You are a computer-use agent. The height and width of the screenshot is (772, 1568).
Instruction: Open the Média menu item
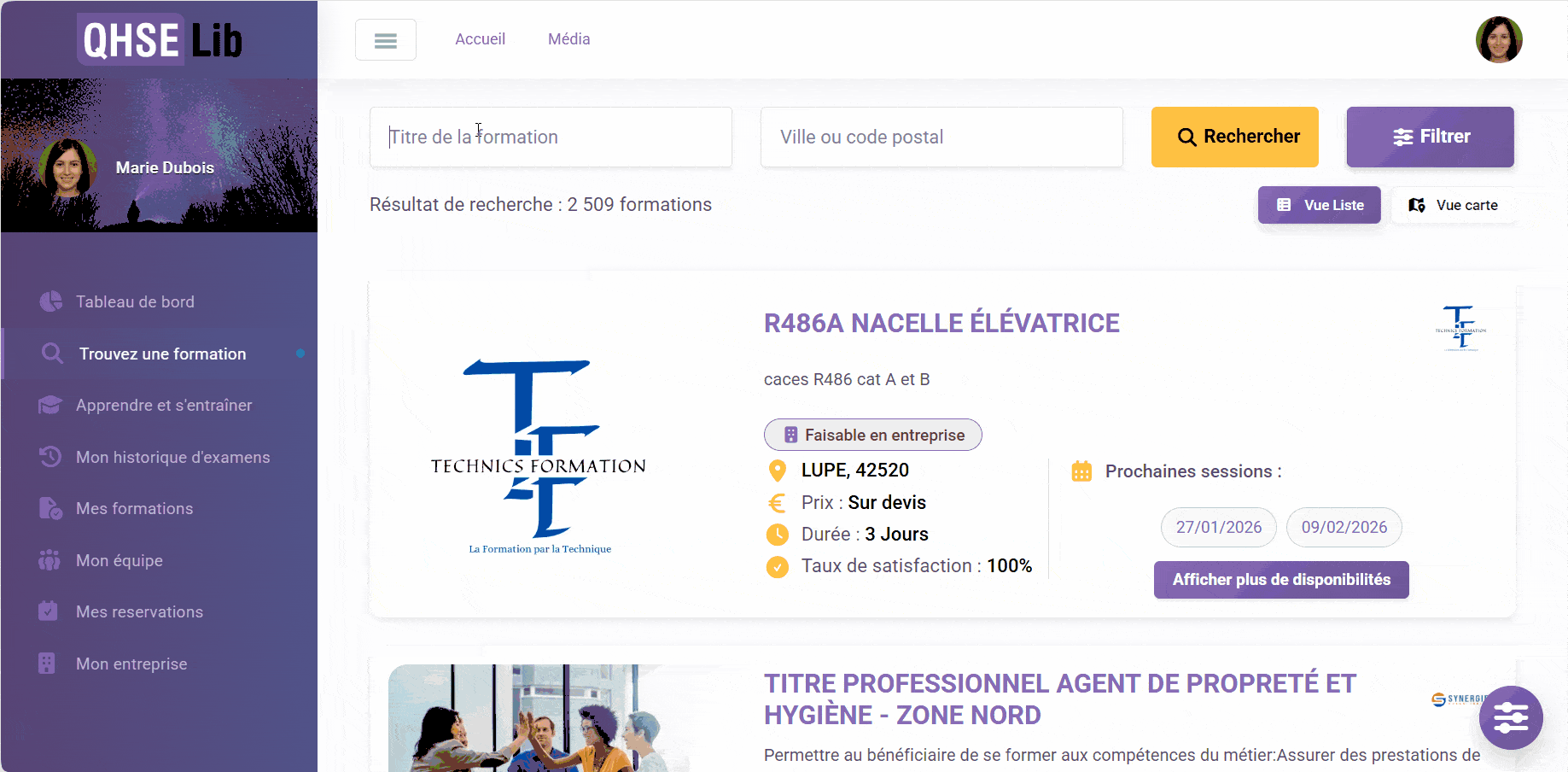click(x=568, y=38)
